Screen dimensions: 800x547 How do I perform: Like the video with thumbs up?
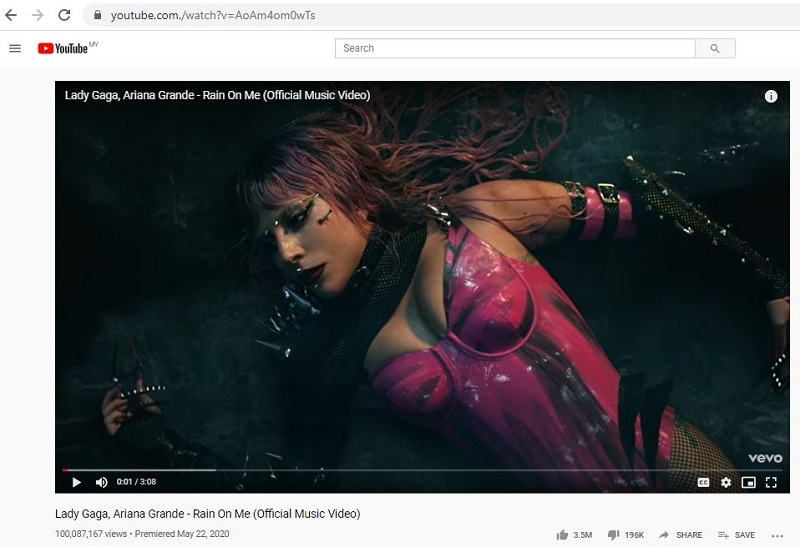(562, 535)
